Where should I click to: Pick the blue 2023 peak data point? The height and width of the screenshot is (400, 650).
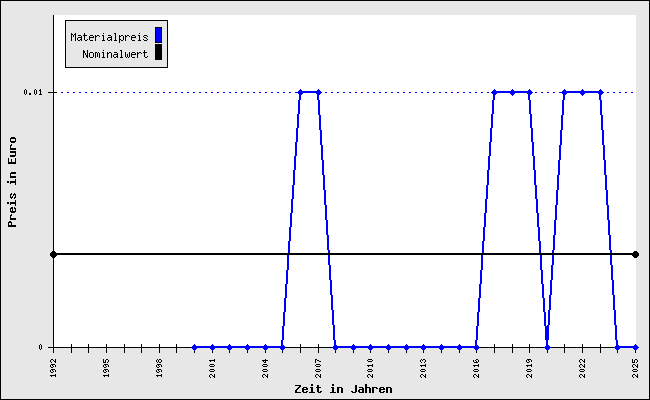point(600,92)
